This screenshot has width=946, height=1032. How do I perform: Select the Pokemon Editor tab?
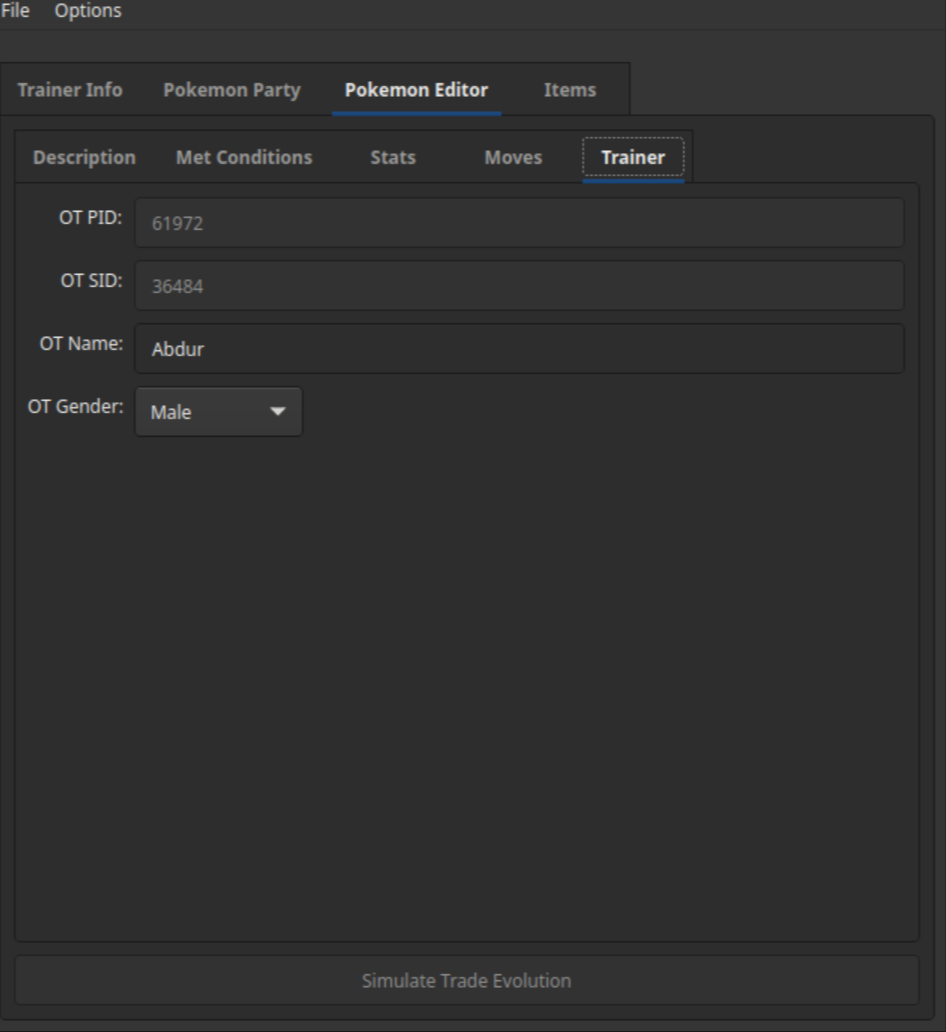coord(416,90)
